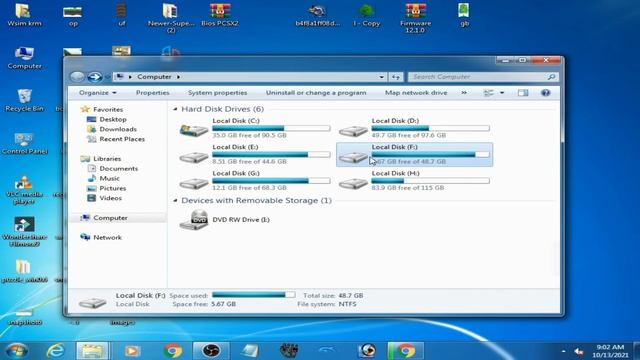
Task: Click Local Disk (H:) capacity bar
Action: point(430,181)
